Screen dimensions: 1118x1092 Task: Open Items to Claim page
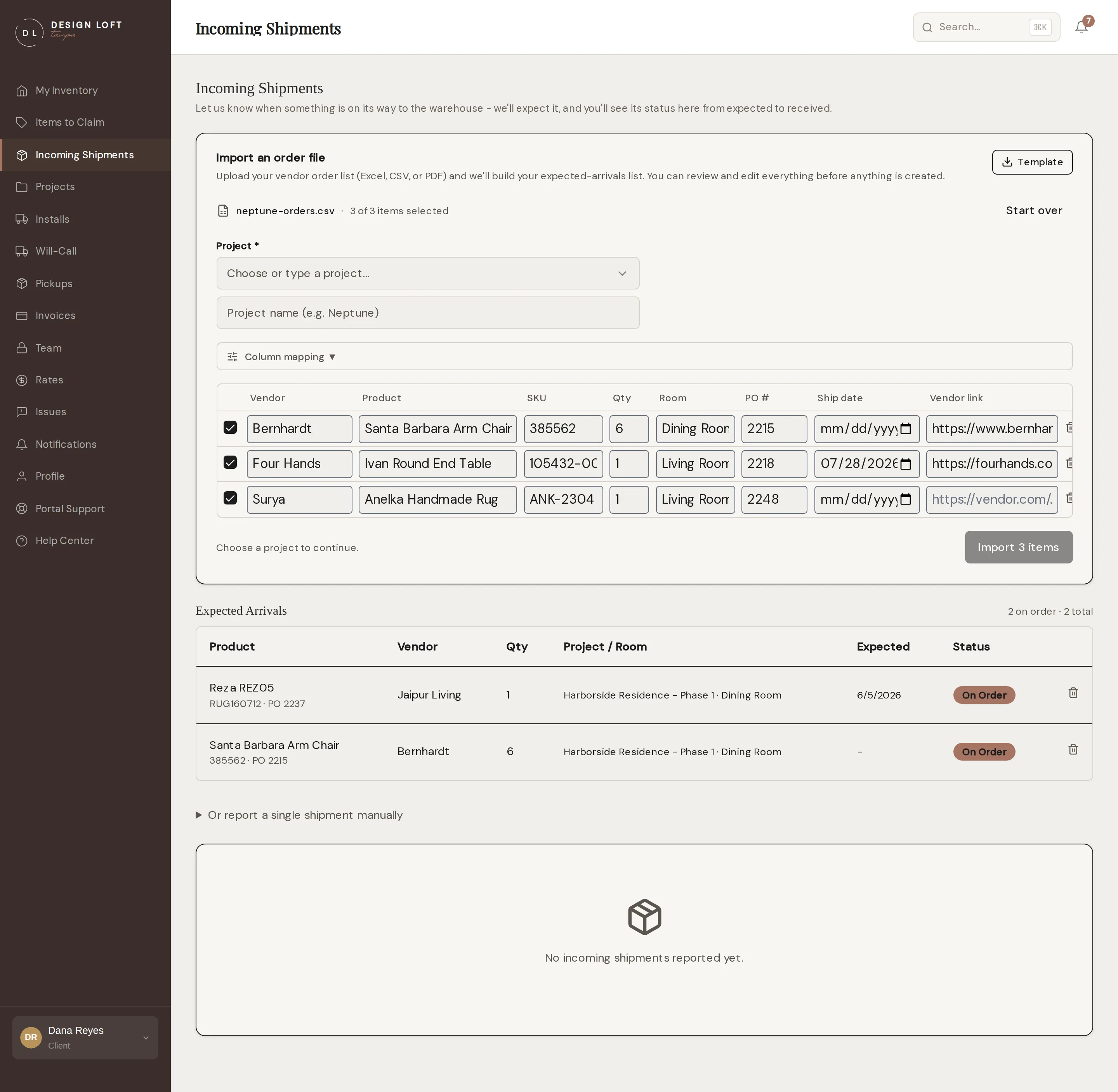click(85, 122)
